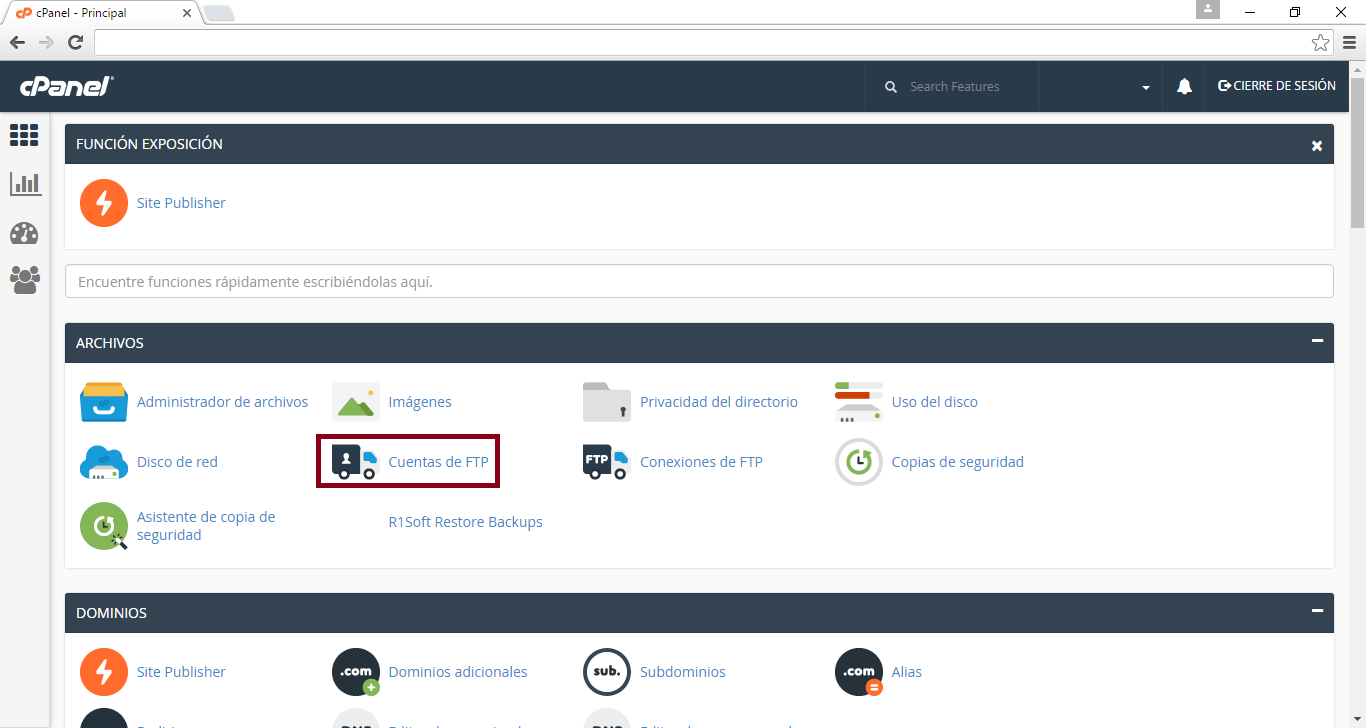Open the Disco de red cloud icon
1366x728 pixels.
[104, 462]
